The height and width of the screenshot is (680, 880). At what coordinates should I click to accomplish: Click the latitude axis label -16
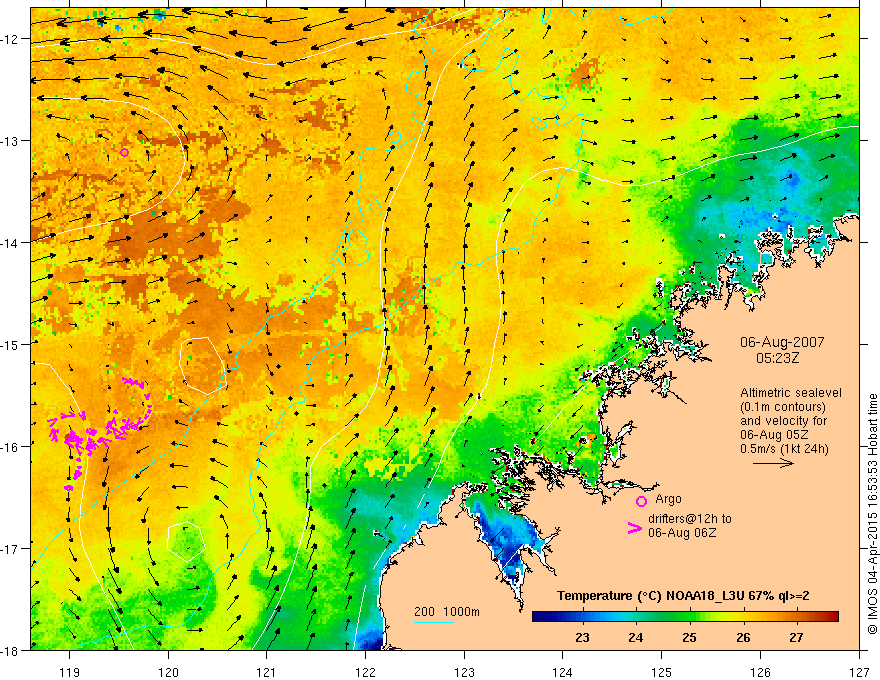pos(11,447)
